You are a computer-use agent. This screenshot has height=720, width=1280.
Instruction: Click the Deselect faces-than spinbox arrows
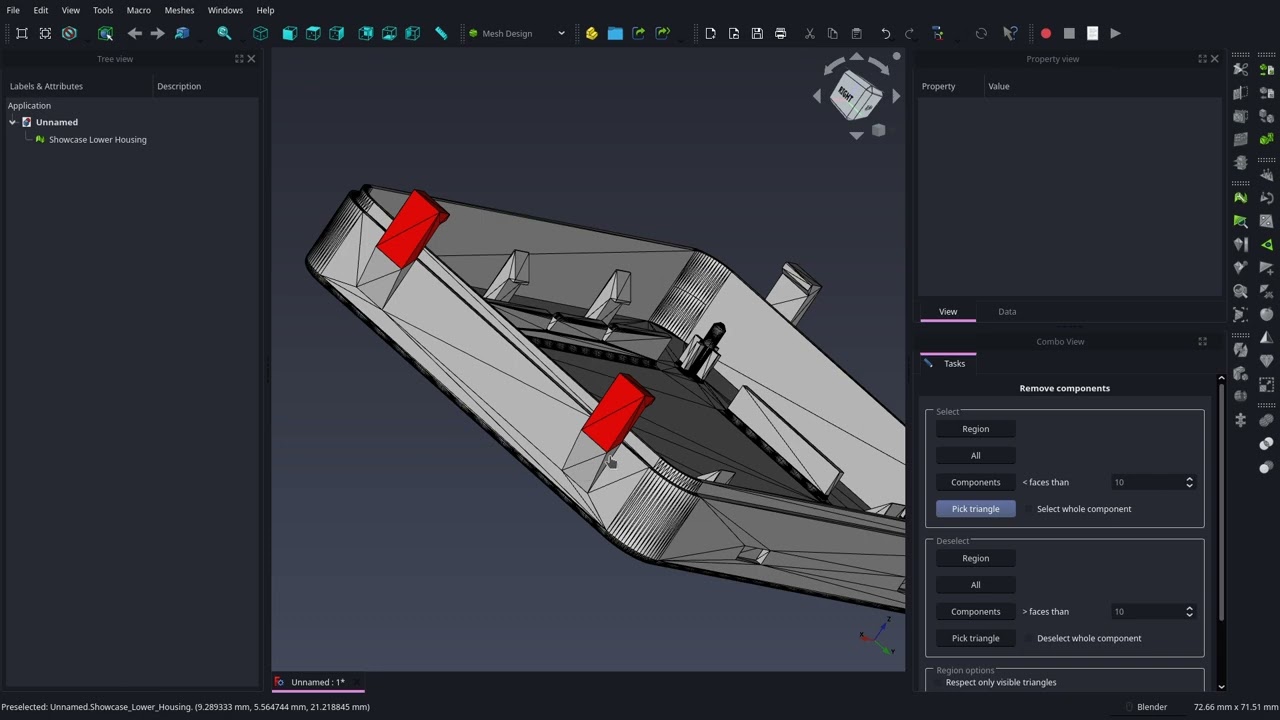[x=1189, y=611]
